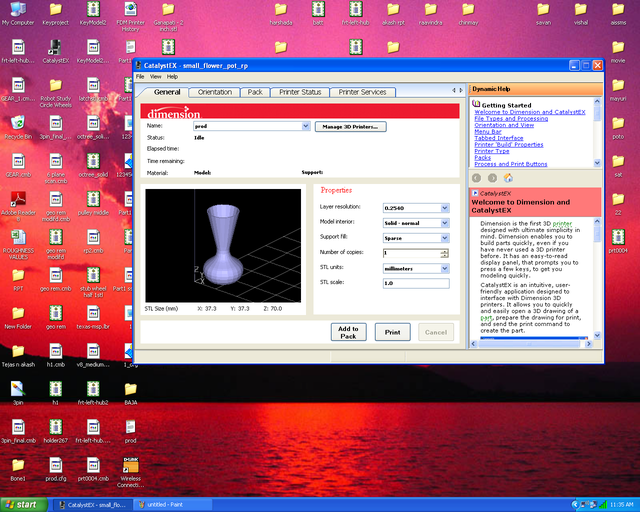Open the FDM Printer History shortcut
The width and height of the screenshot is (640, 512).
(x=131, y=16)
